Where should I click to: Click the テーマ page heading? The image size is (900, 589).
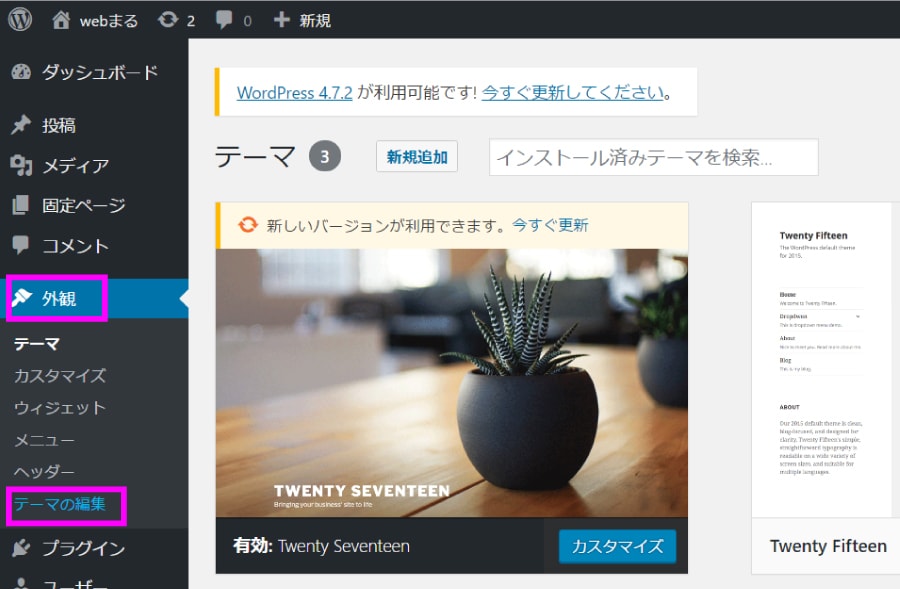(x=255, y=156)
